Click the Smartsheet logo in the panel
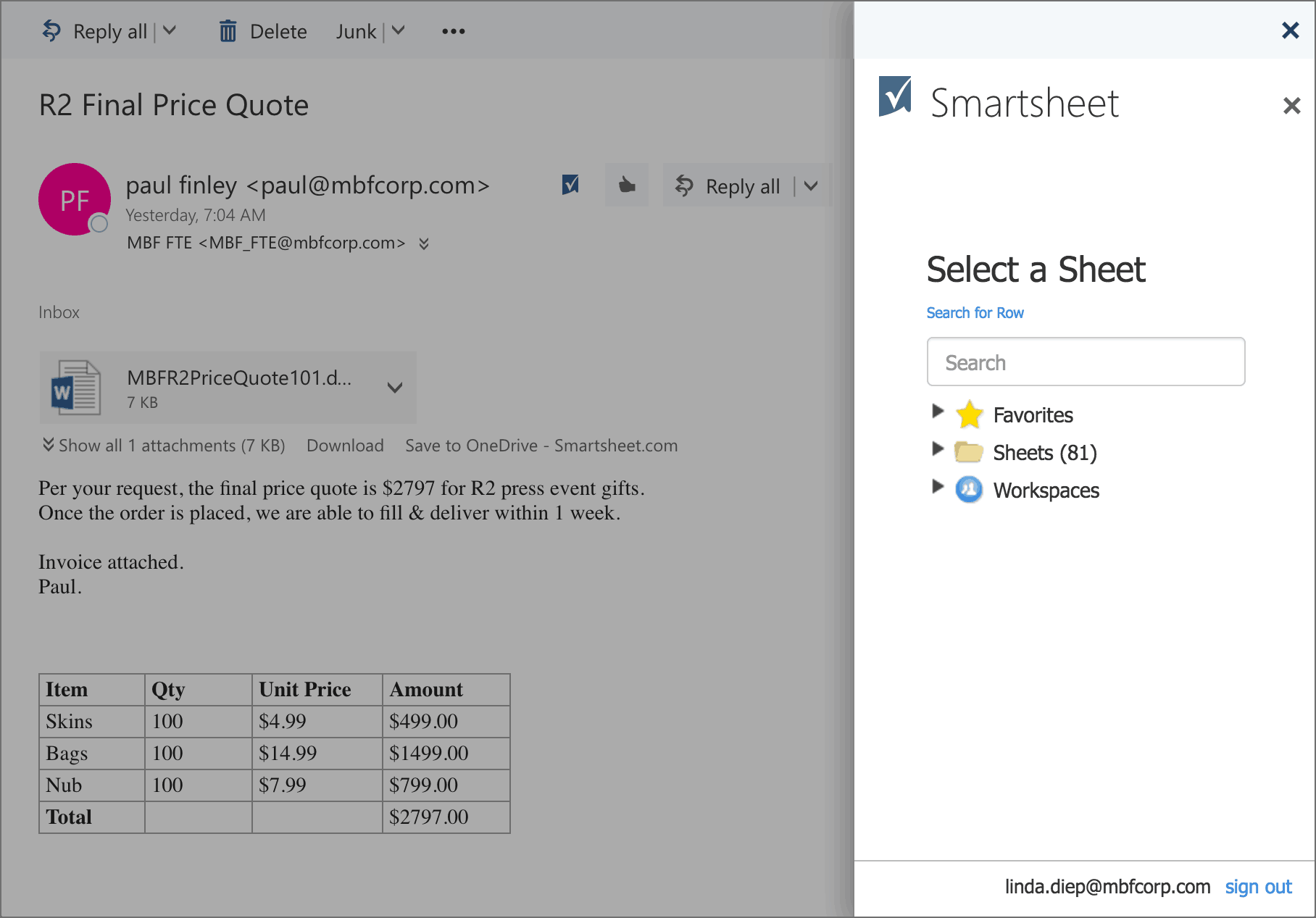This screenshot has width=1316, height=918. point(895,96)
